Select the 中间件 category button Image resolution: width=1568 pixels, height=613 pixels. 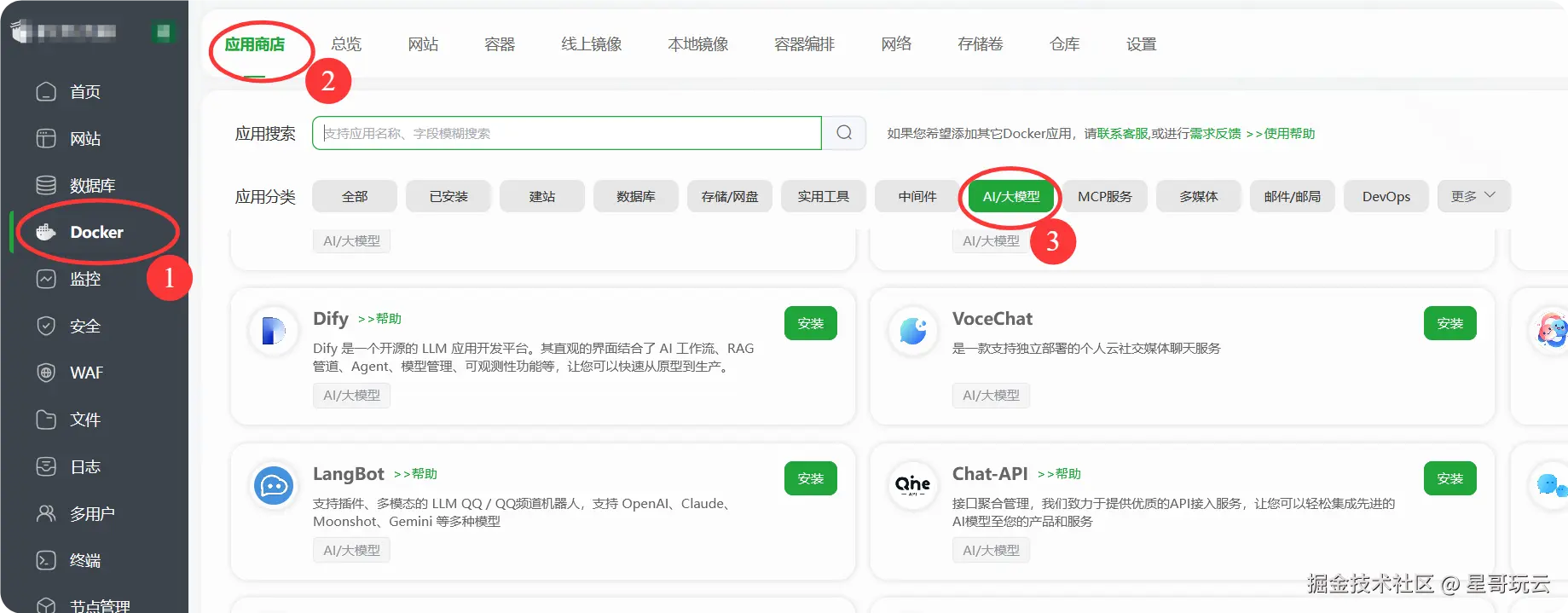click(x=917, y=196)
